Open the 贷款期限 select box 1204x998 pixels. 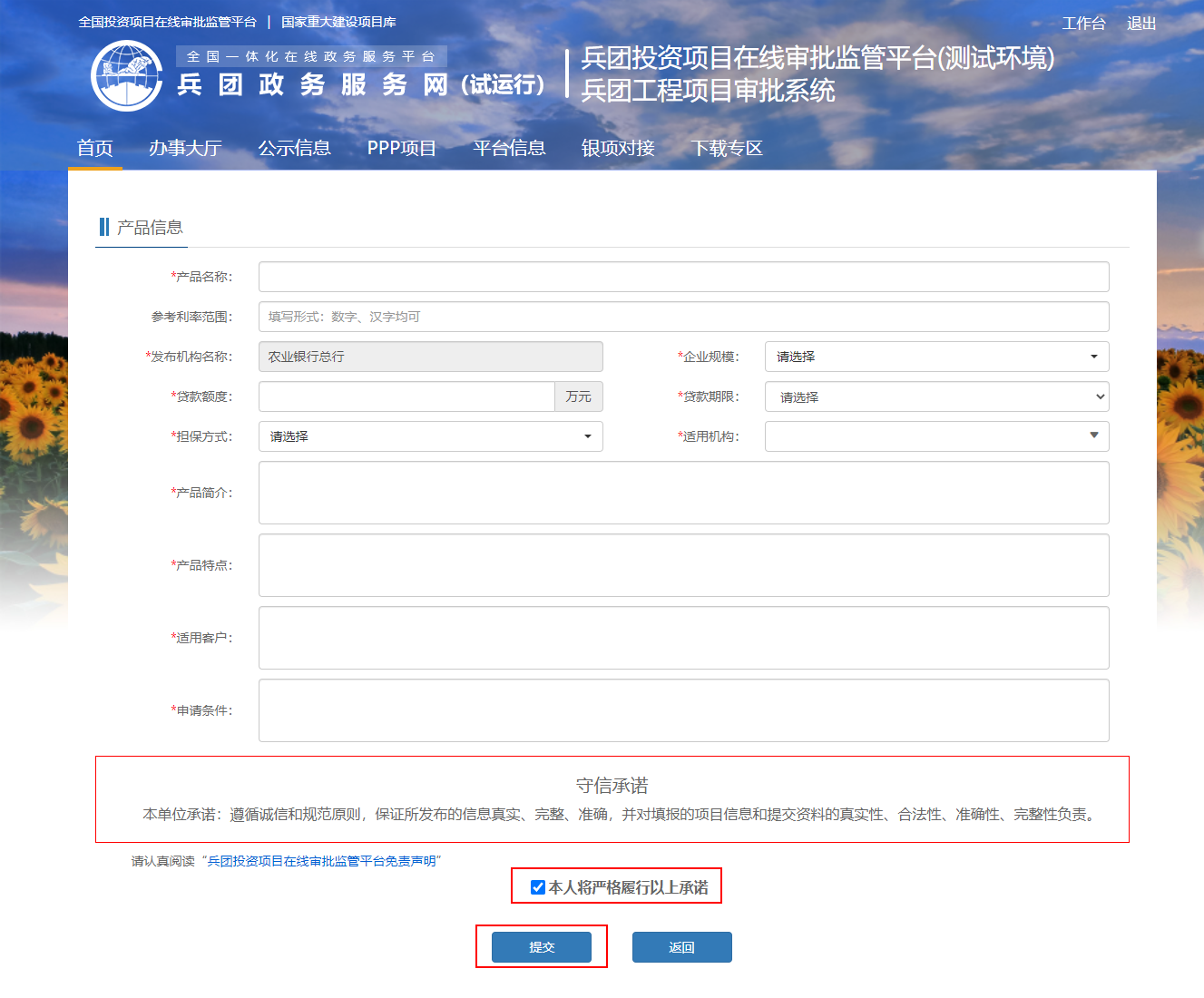pyautogui.click(x=936, y=396)
